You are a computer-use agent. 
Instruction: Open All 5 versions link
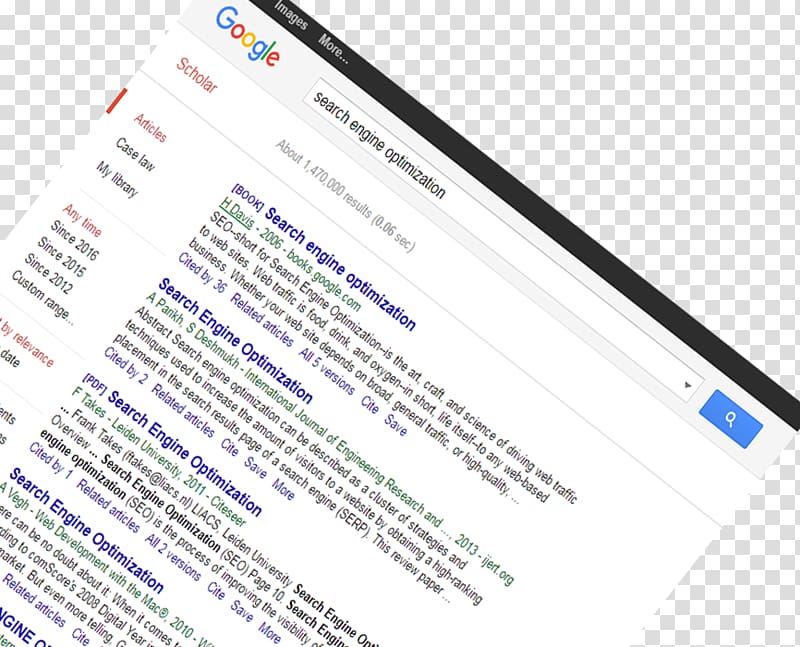[327, 371]
